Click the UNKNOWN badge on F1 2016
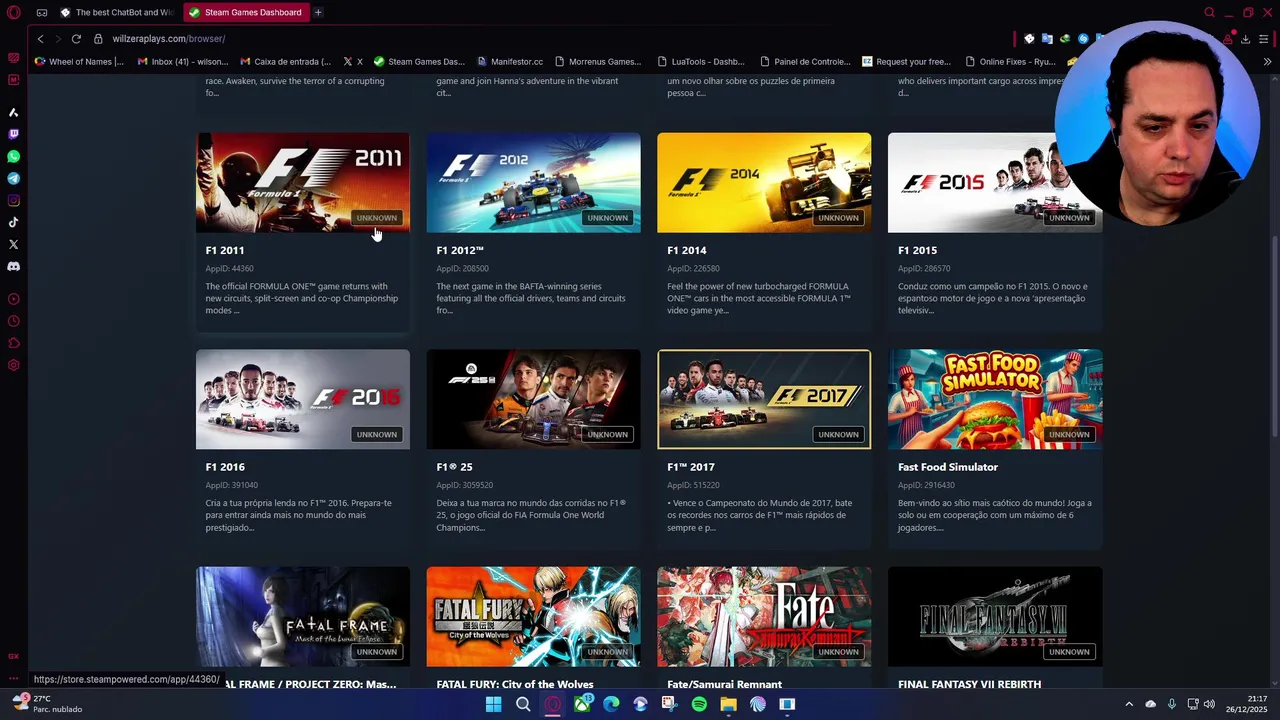The image size is (1280, 720). click(x=377, y=434)
